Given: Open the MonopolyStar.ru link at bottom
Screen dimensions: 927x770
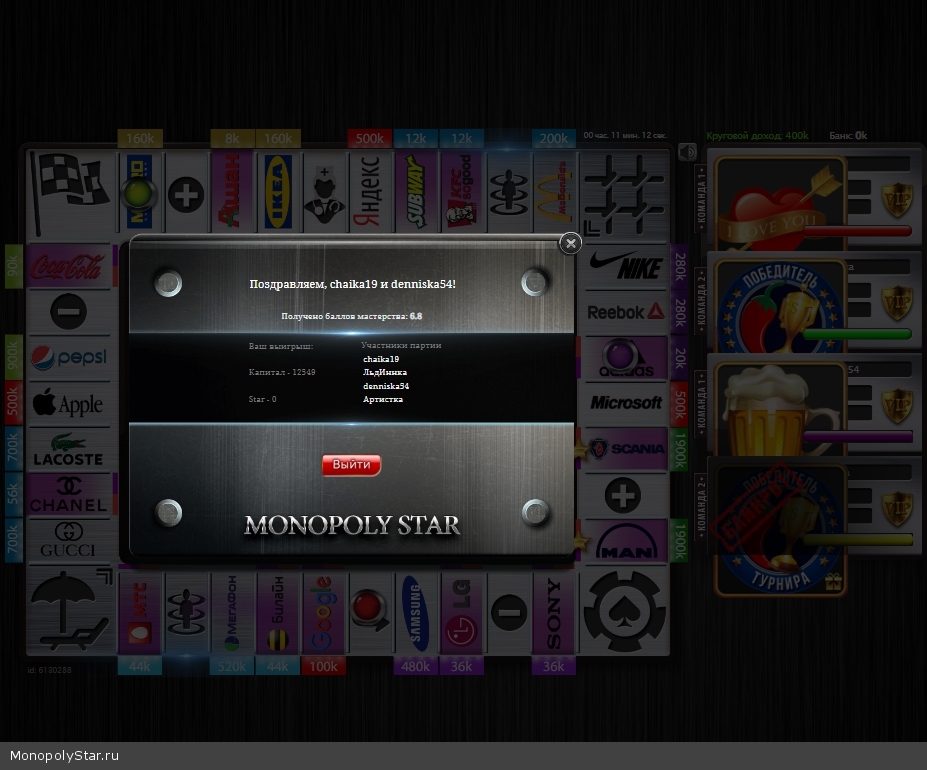Looking at the screenshot, I should (64, 756).
